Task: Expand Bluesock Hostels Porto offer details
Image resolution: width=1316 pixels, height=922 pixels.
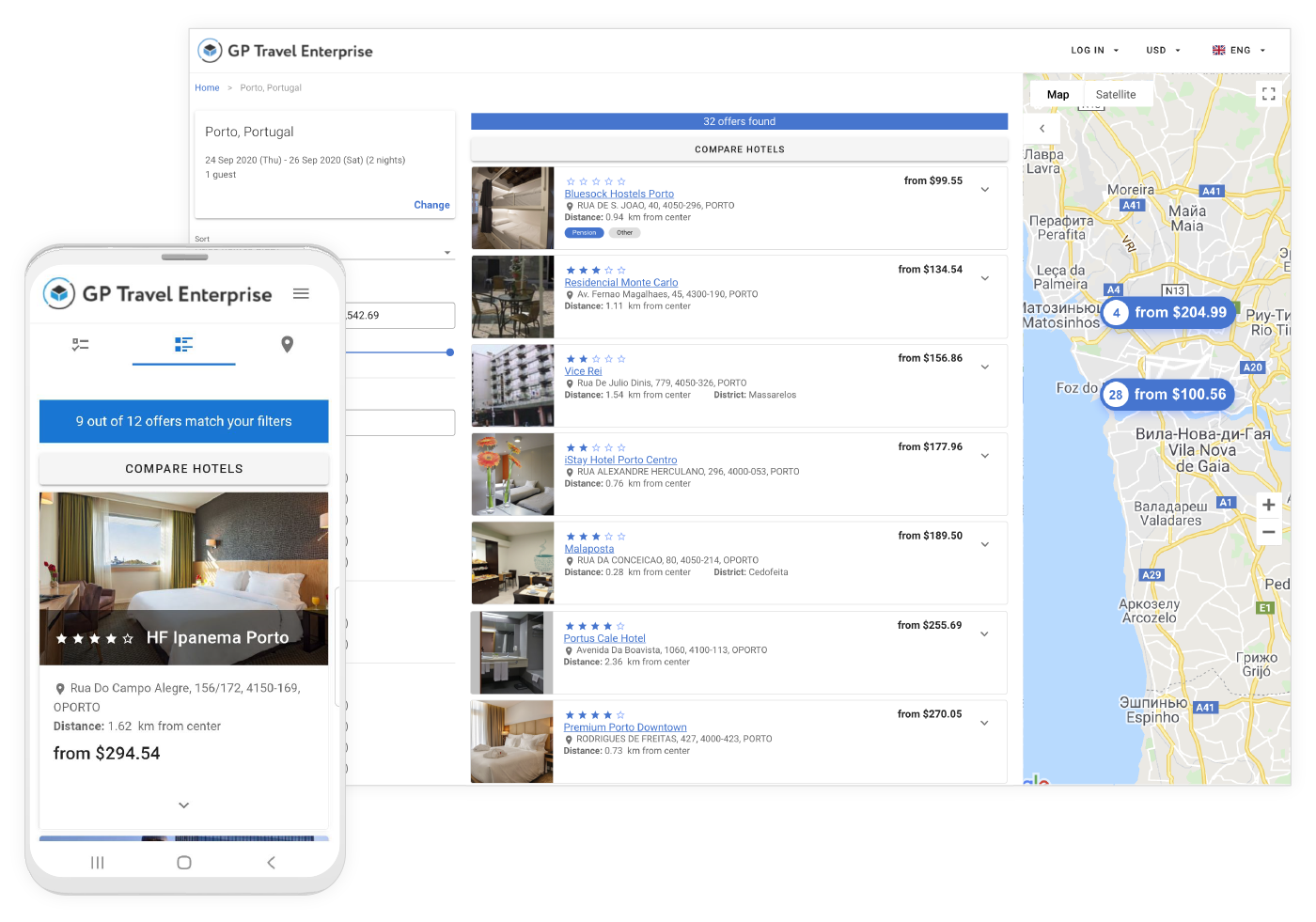Action: (x=985, y=190)
